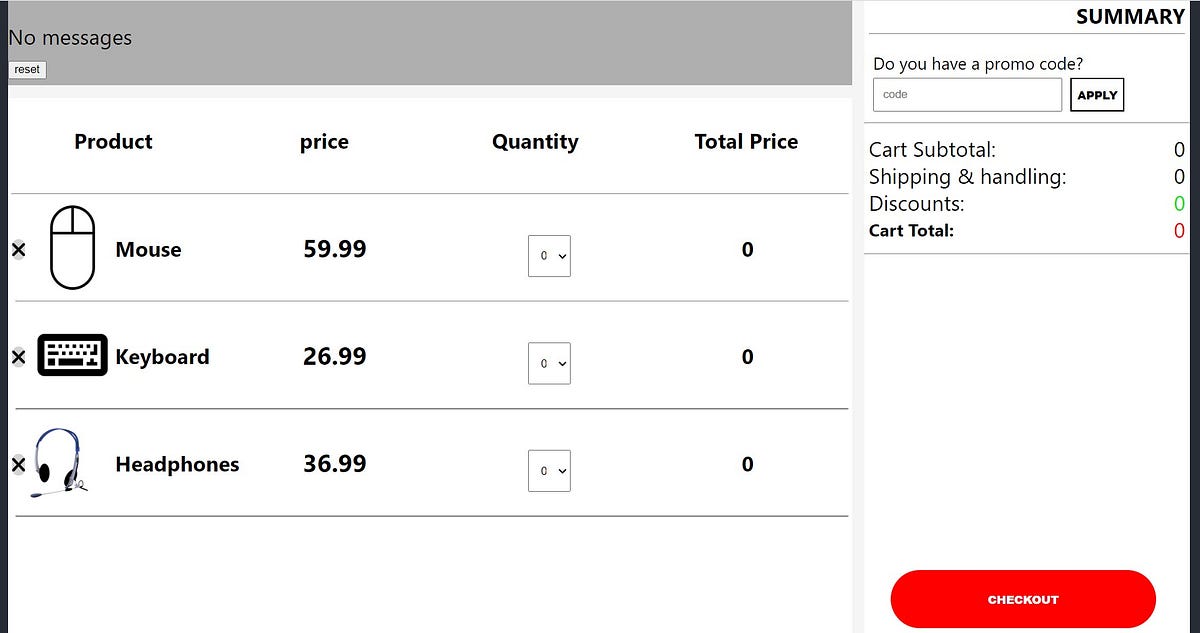Click the keyboard product icon
This screenshot has width=1200, height=633.
72,356
